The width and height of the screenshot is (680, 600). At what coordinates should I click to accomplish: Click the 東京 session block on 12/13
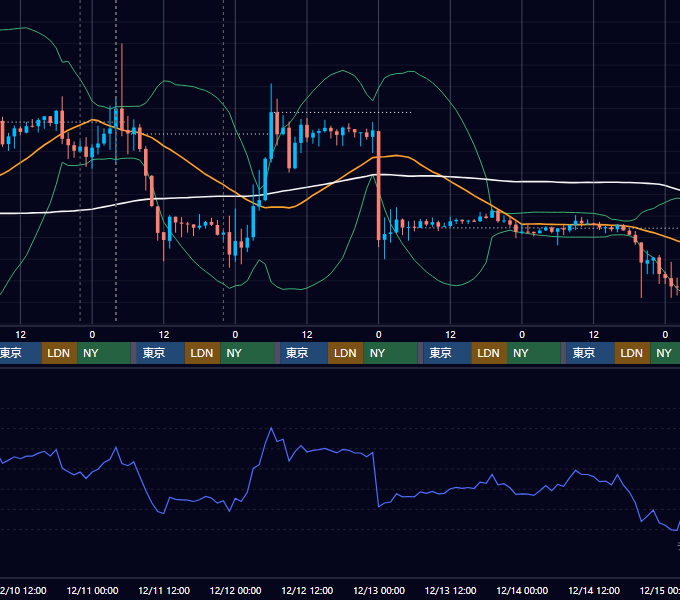click(x=447, y=353)
